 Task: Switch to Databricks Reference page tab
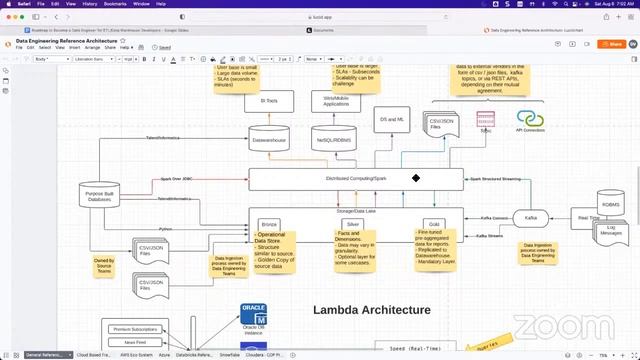(x=194, y=355)
